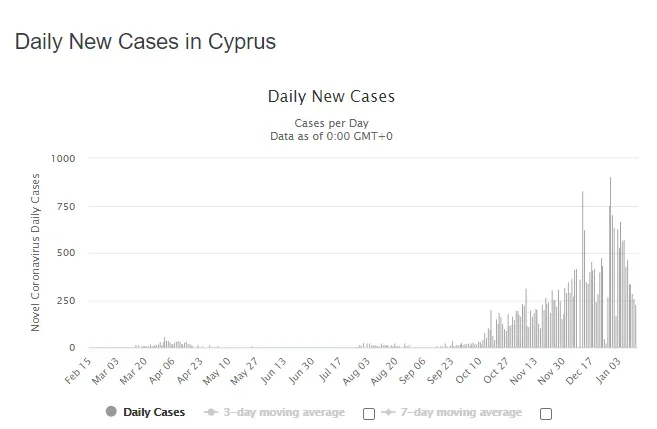Click the grey Daily Cases legend circle
657x429 pixels.
[111, 411]
